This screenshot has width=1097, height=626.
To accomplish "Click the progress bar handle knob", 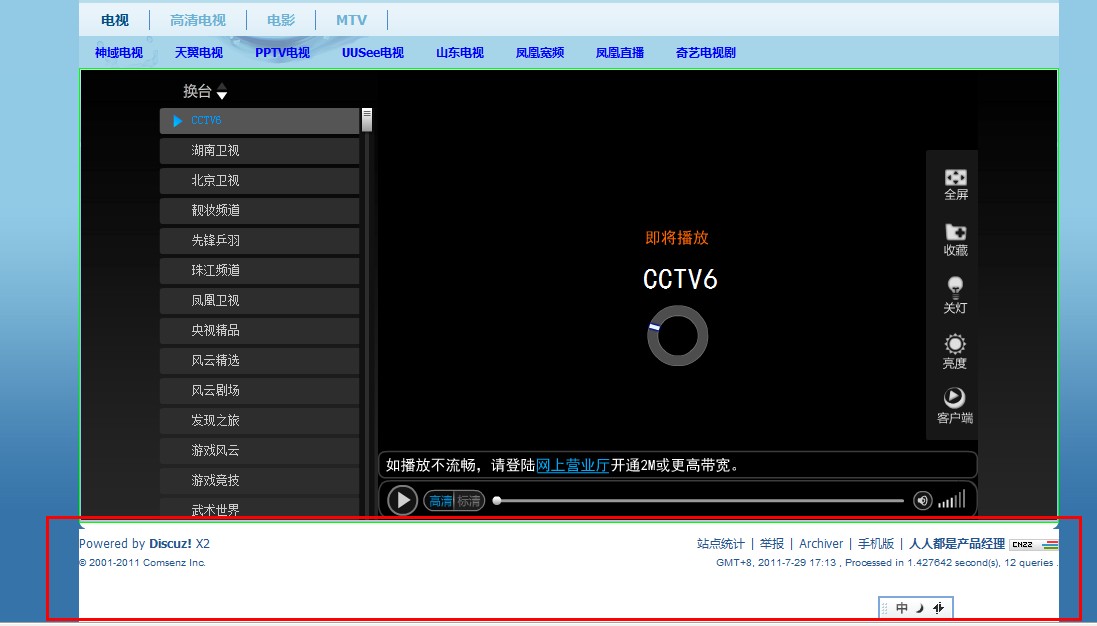I will [x=497, y=501].
